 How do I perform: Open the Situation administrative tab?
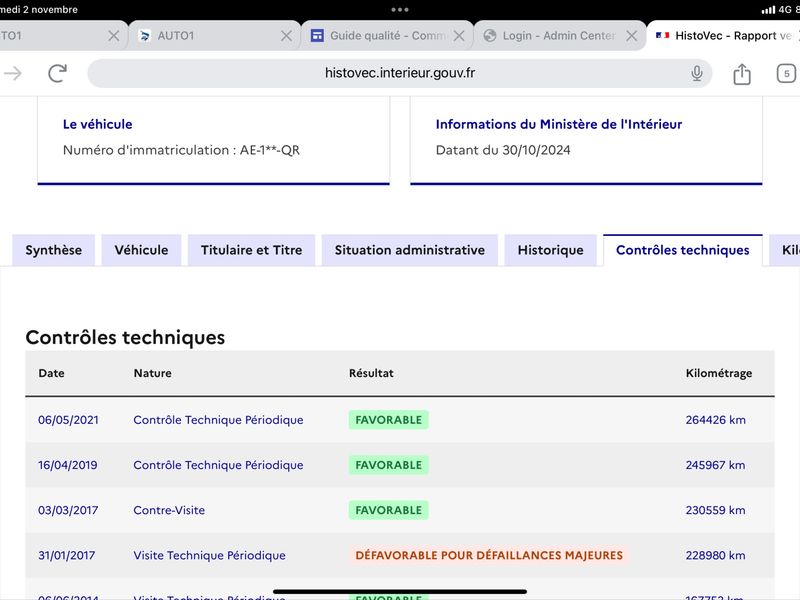(410, 250)
